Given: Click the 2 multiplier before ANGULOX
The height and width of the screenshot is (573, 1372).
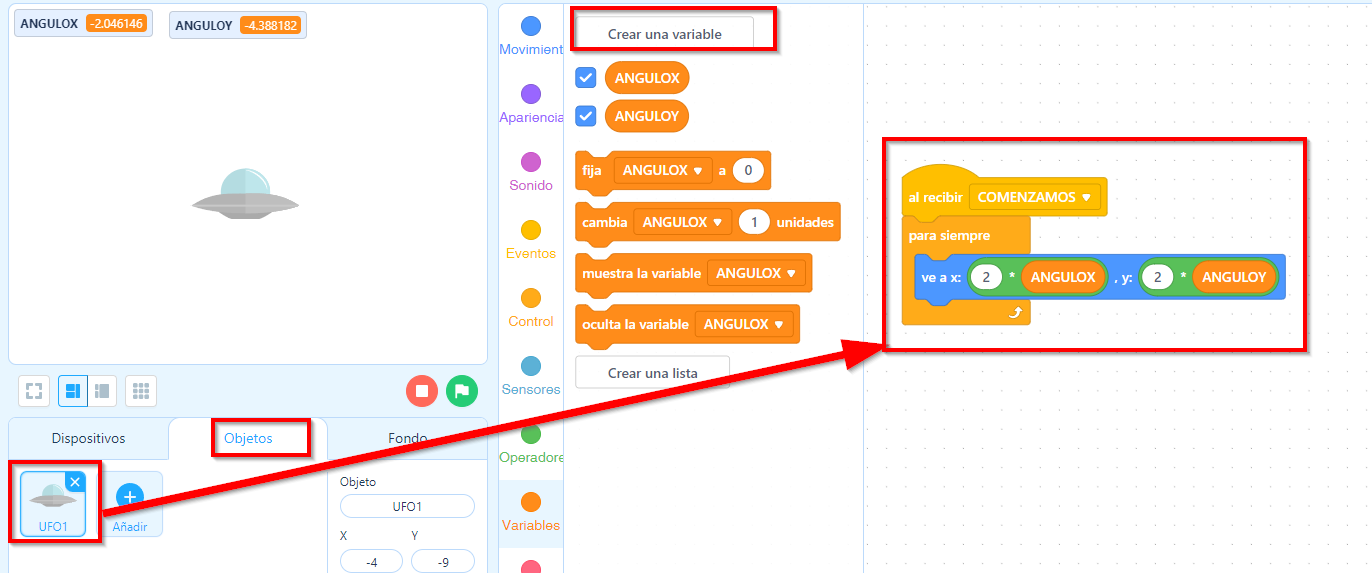Looking at the screenshot, I should pos(986,277).
